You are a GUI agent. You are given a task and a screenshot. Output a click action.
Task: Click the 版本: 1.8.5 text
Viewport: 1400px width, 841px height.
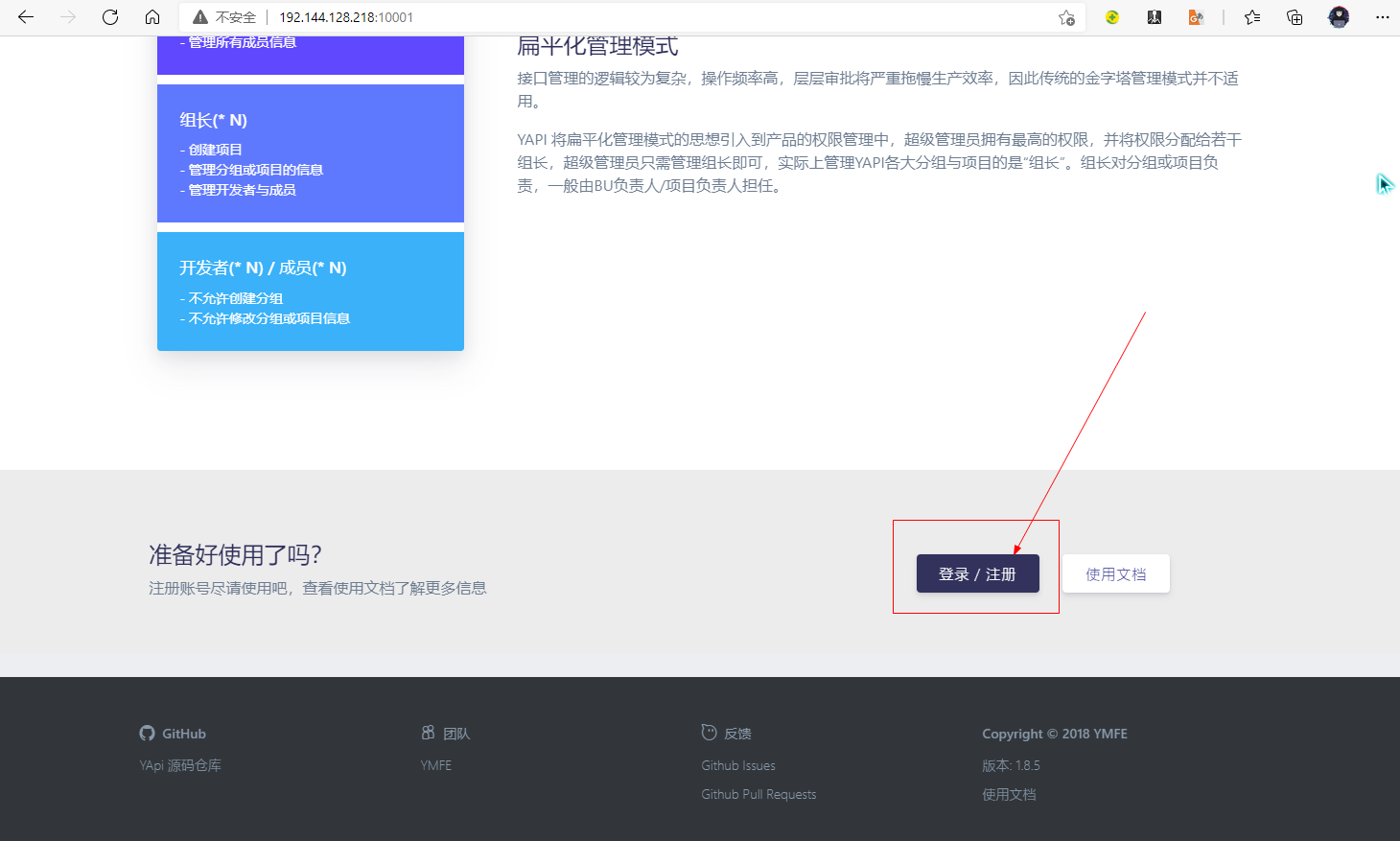1011,765
